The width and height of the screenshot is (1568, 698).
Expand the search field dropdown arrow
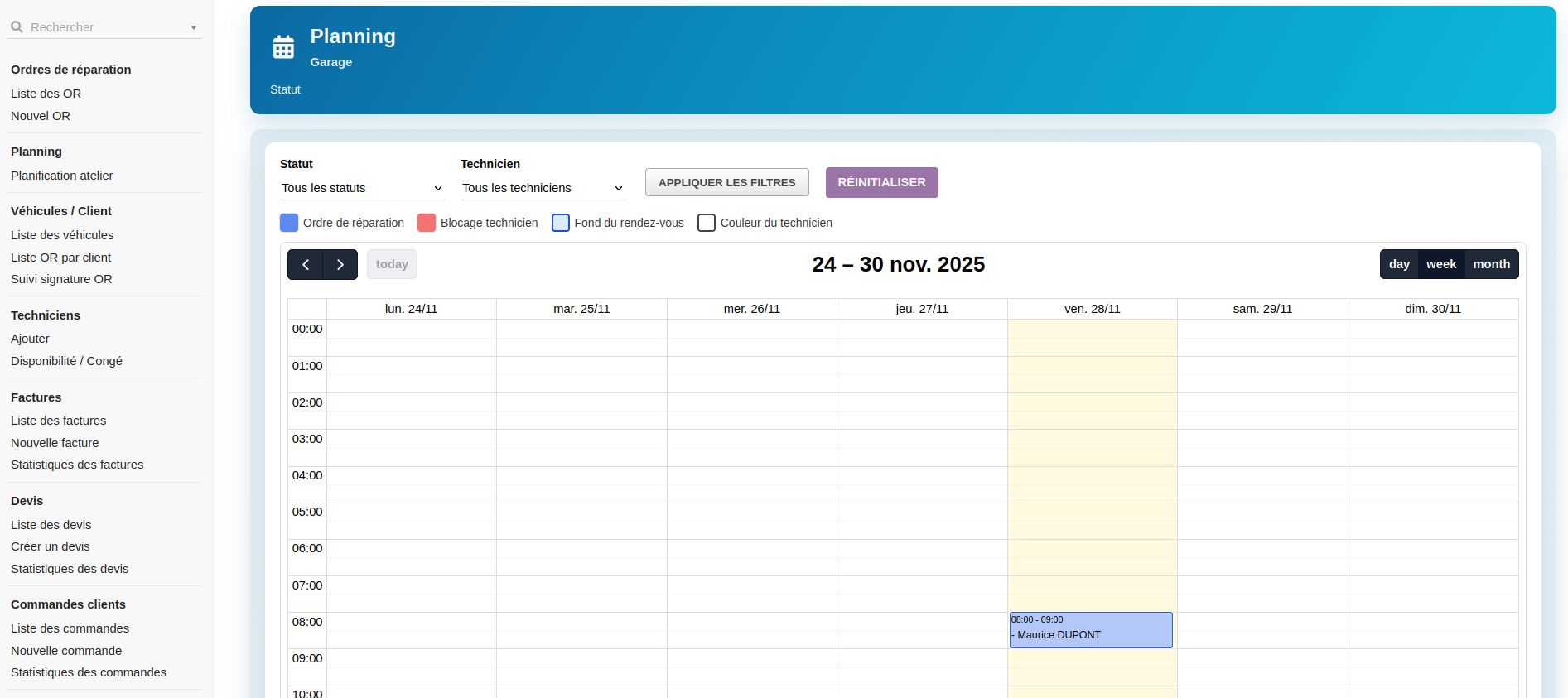tap(194, 28)
